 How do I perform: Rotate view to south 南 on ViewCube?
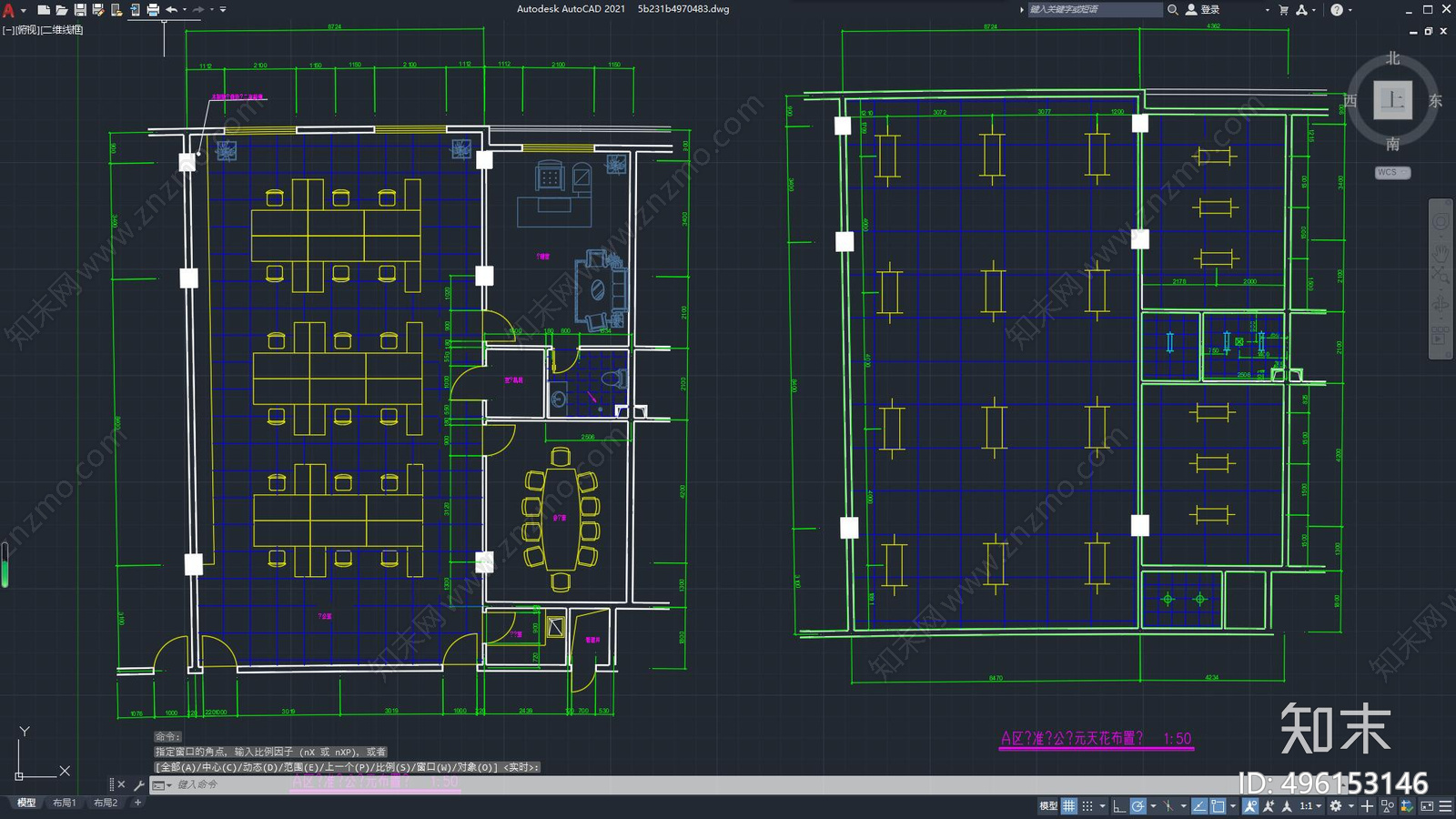pos(1392,144)
